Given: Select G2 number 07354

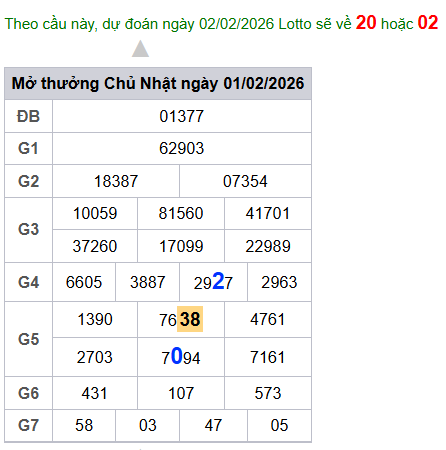Looking at the screenshot, I should click(x=245, y=181).
